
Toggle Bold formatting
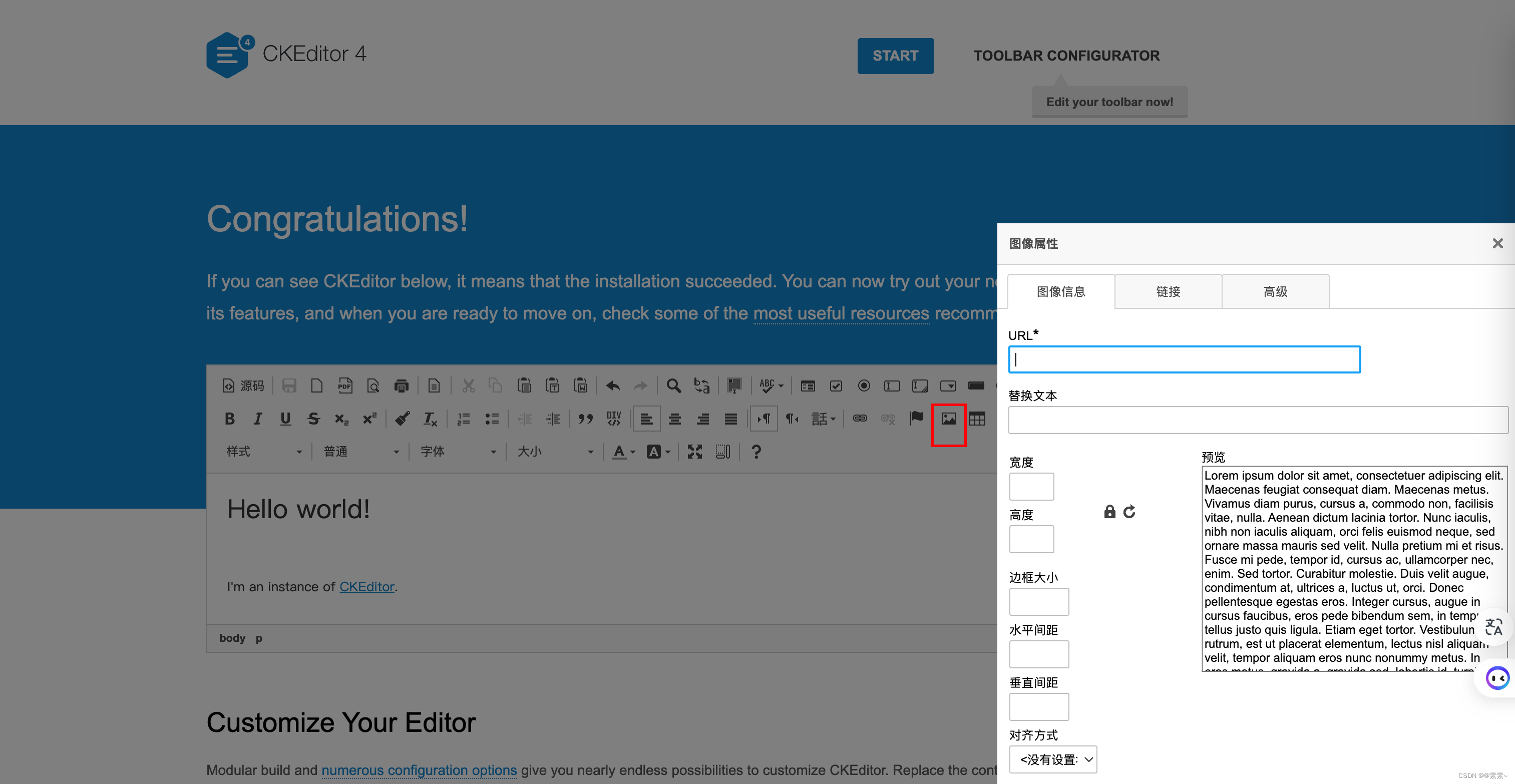coord(229,419)
